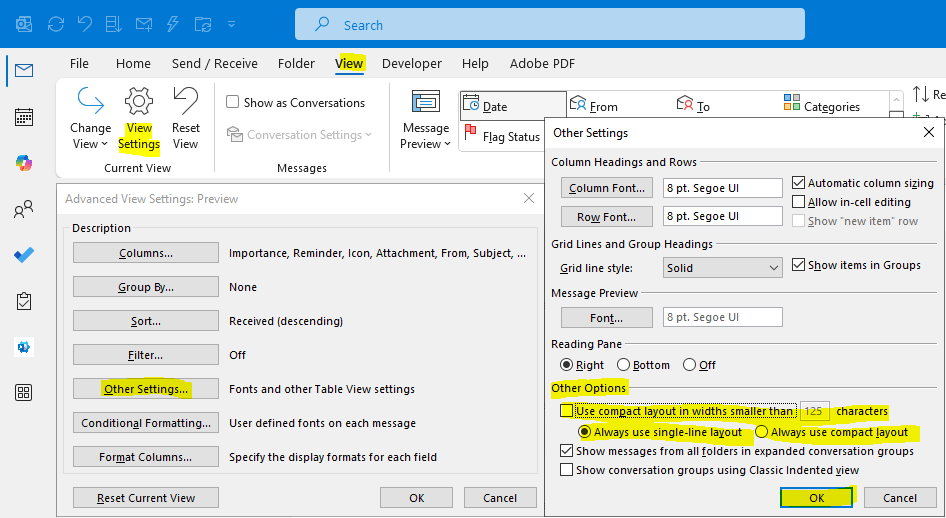Viewport: 946px width, 518px height.
Task: Click the Reverse Sort arrows icon
Action: click(921, 94)
